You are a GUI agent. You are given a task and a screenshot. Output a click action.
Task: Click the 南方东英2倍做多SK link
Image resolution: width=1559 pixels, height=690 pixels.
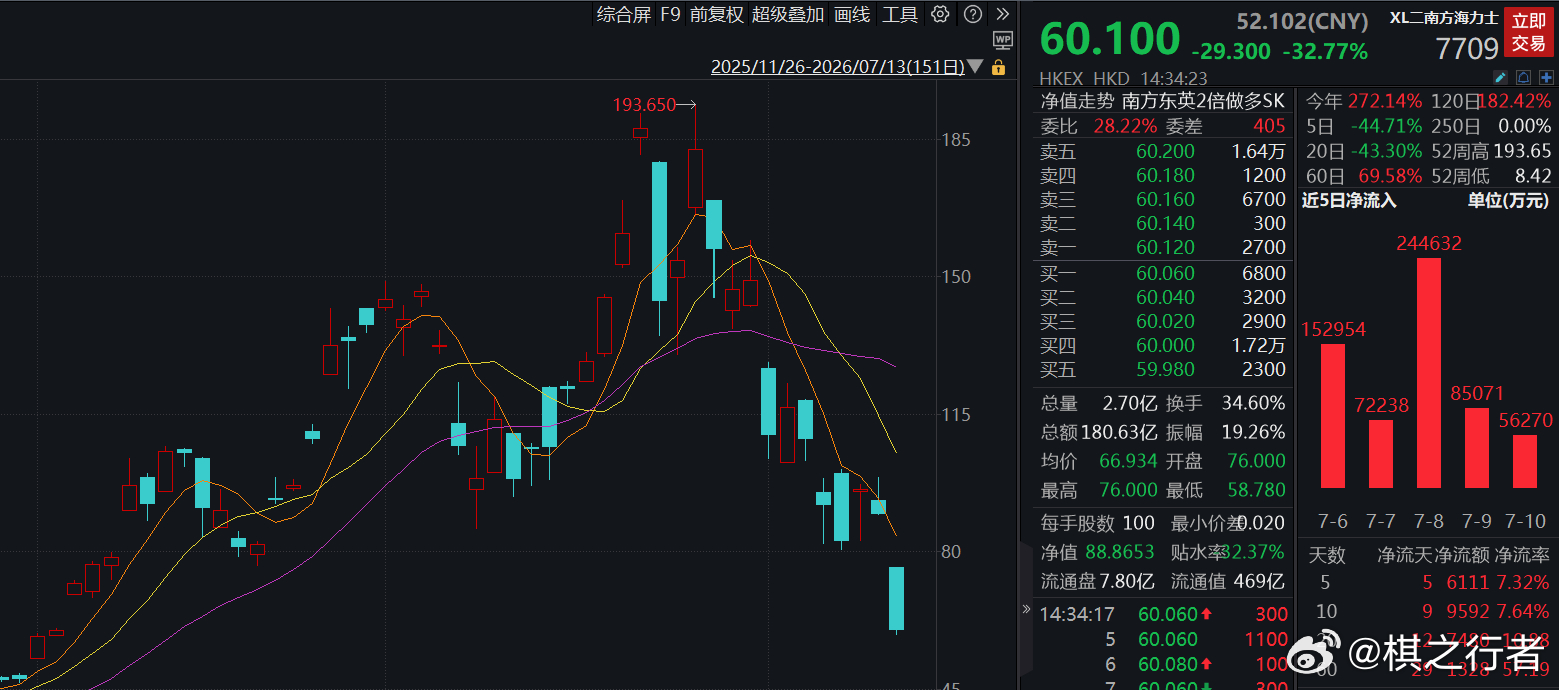click(1204, 101)
